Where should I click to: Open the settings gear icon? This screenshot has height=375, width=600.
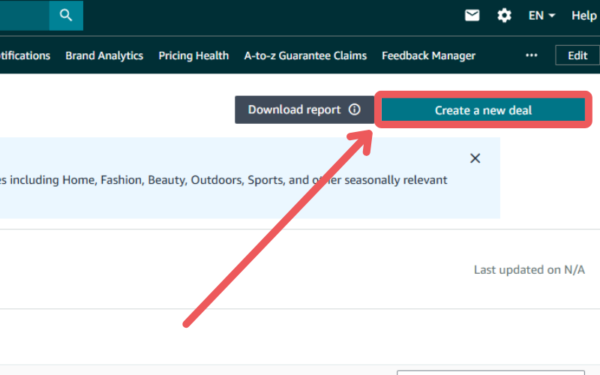(x=504, y=16)
